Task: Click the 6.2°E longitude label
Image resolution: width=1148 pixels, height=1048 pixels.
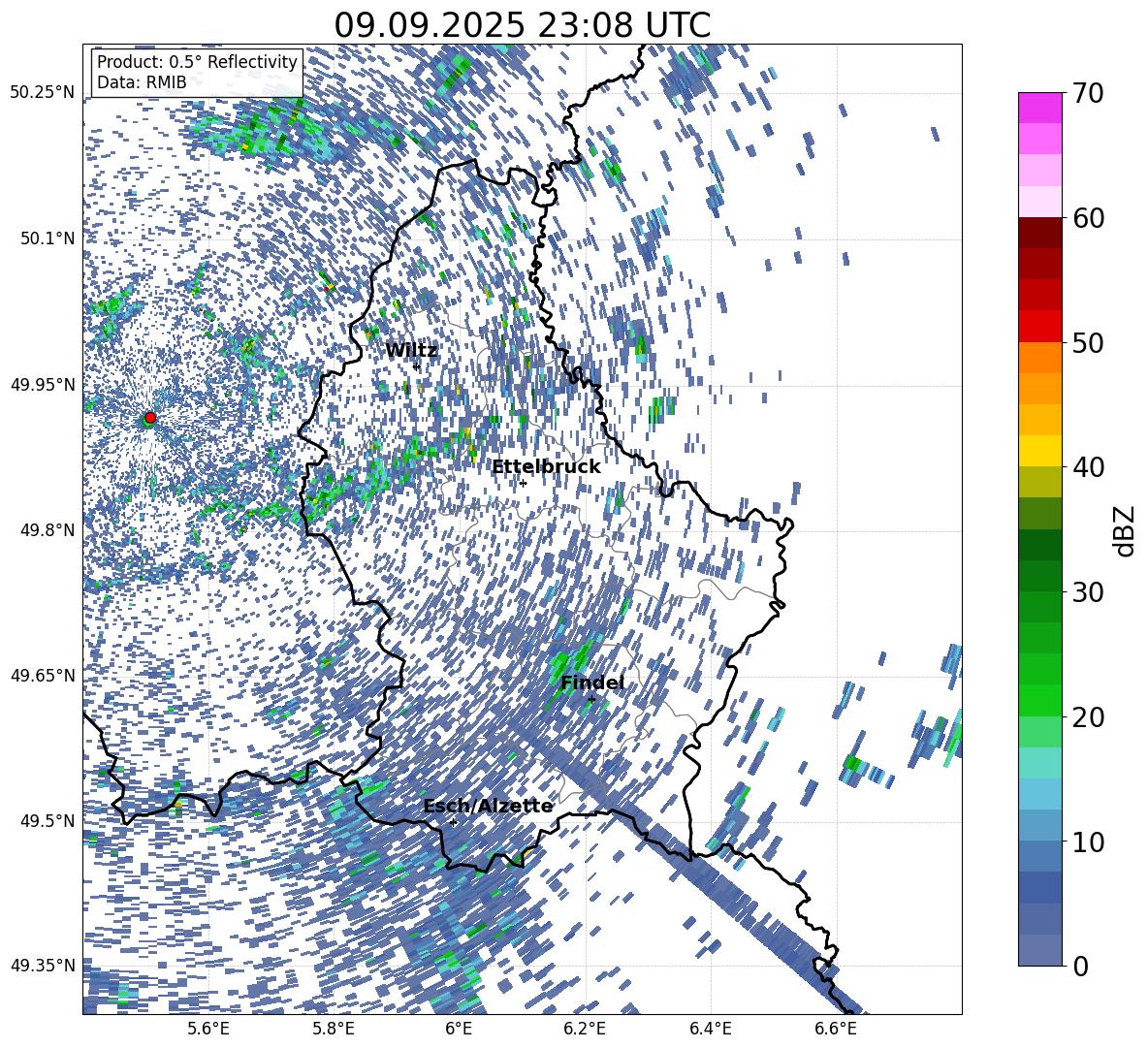Action: [x=585, y=1030]
